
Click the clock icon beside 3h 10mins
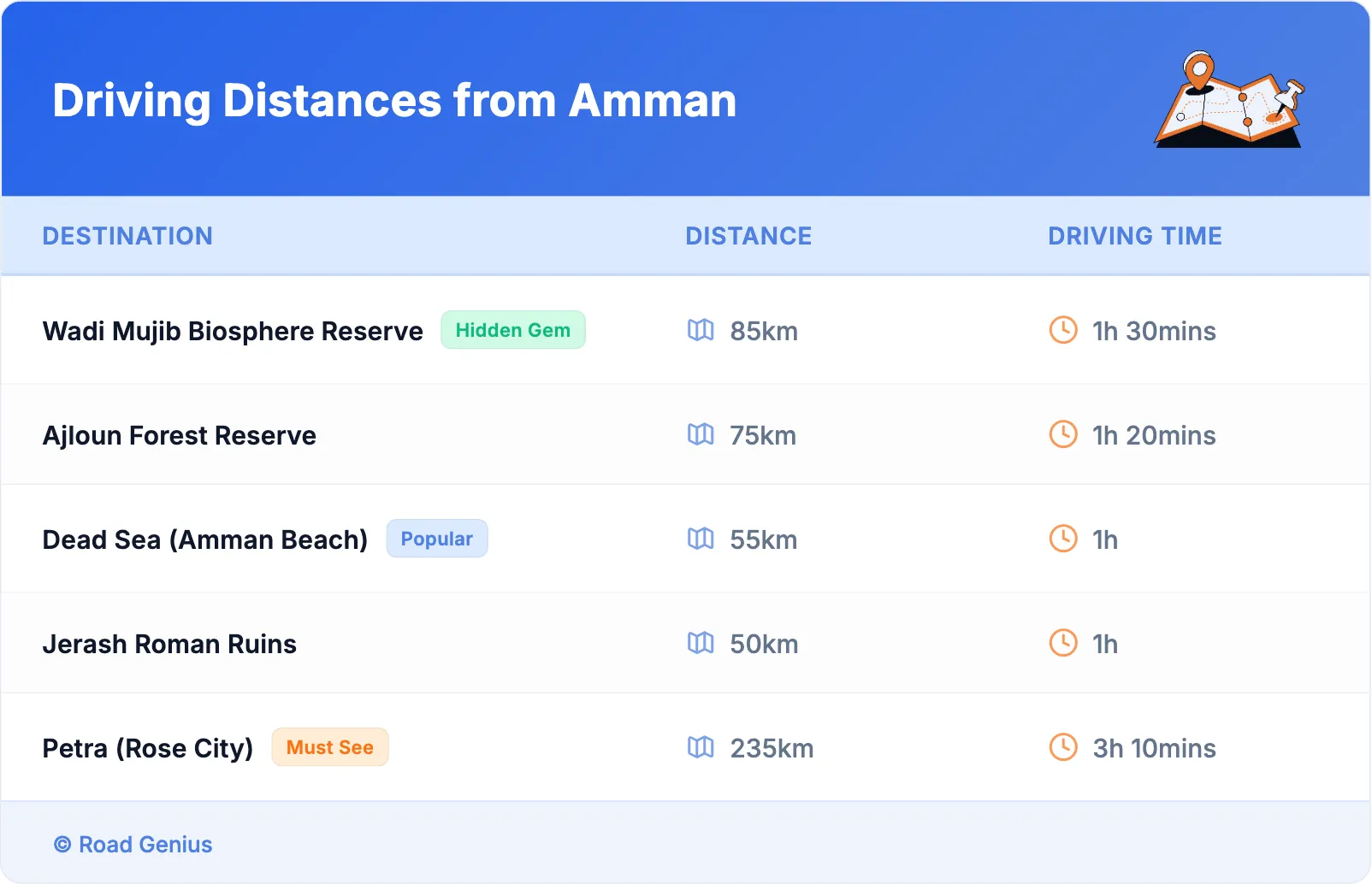click(x=1063, y=747)
